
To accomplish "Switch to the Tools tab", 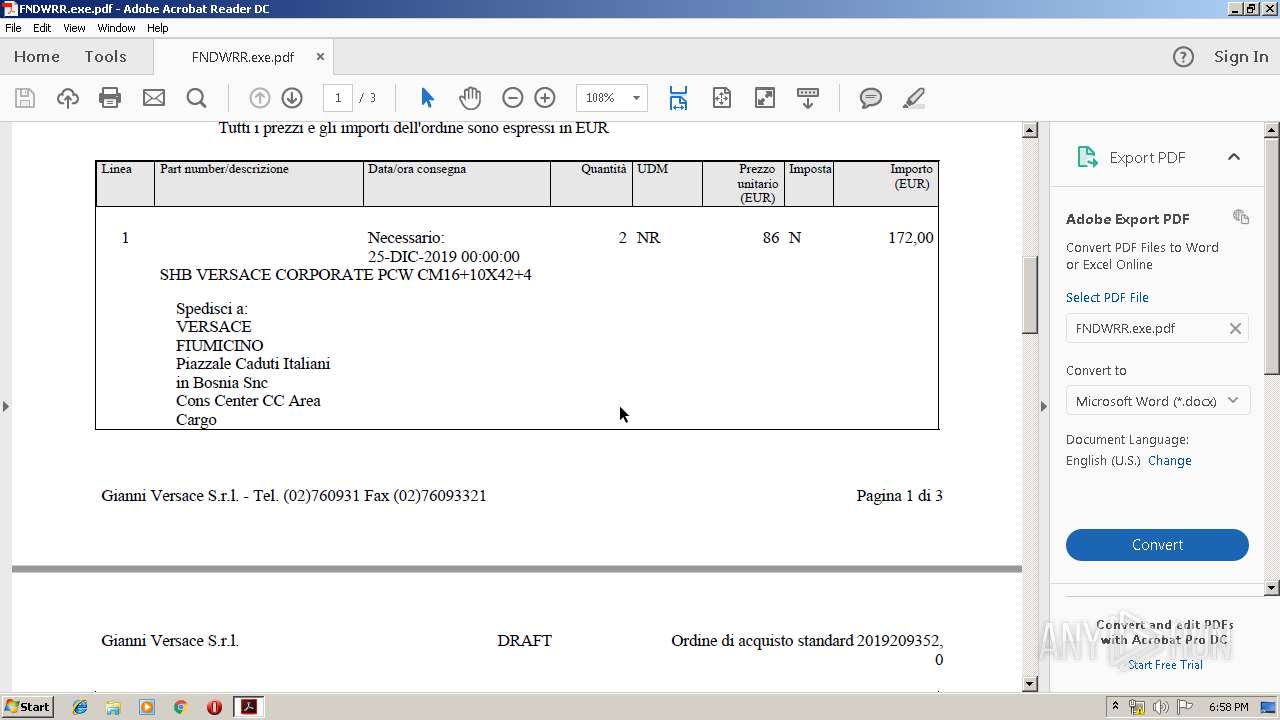I will point(105,57).
